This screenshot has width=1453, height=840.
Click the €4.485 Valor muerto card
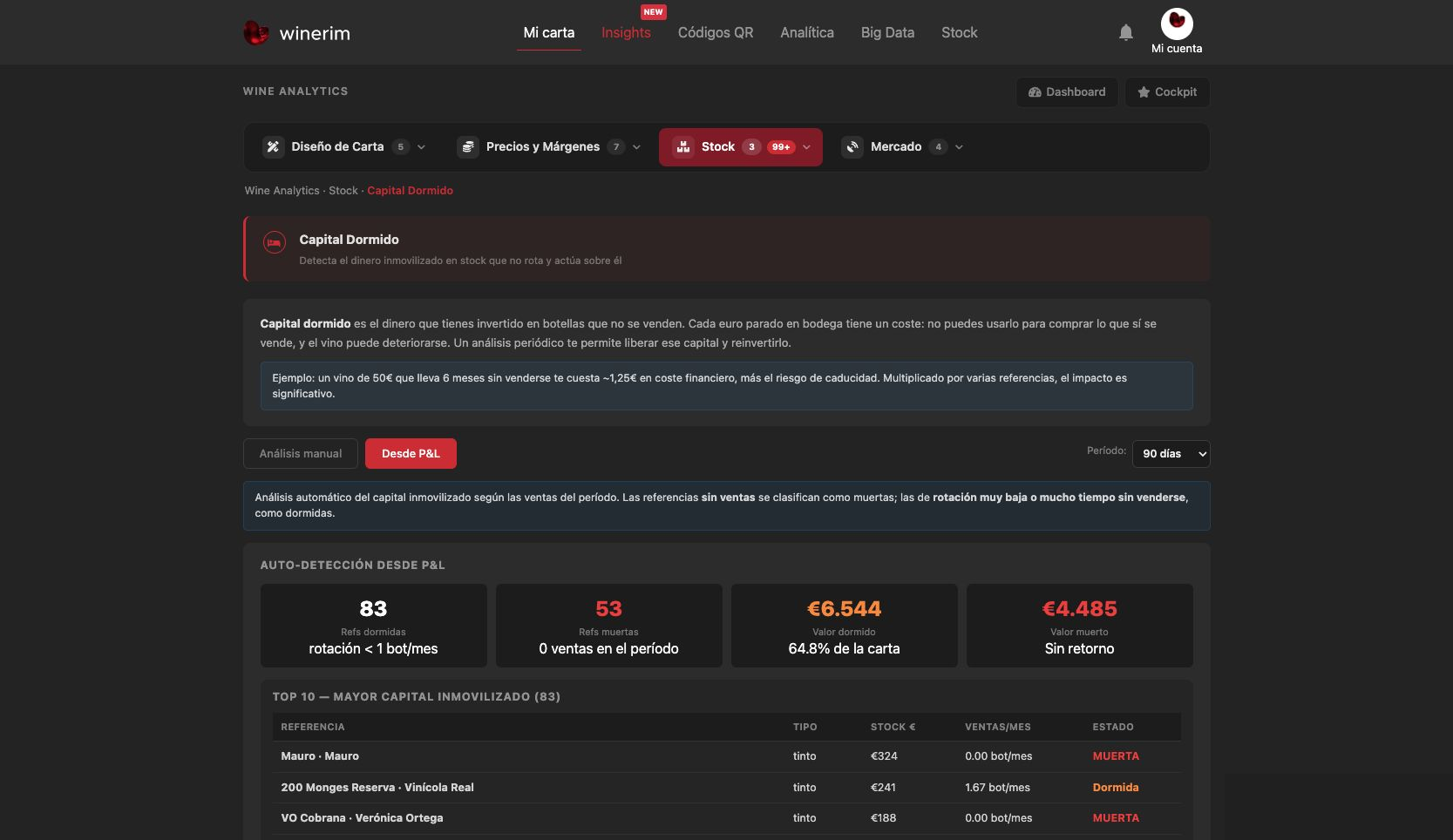tap(1079, 626)
